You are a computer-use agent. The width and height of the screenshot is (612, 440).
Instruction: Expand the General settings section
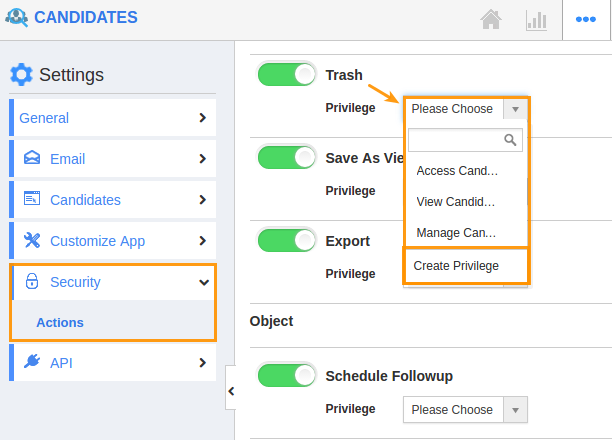[113, 118]
